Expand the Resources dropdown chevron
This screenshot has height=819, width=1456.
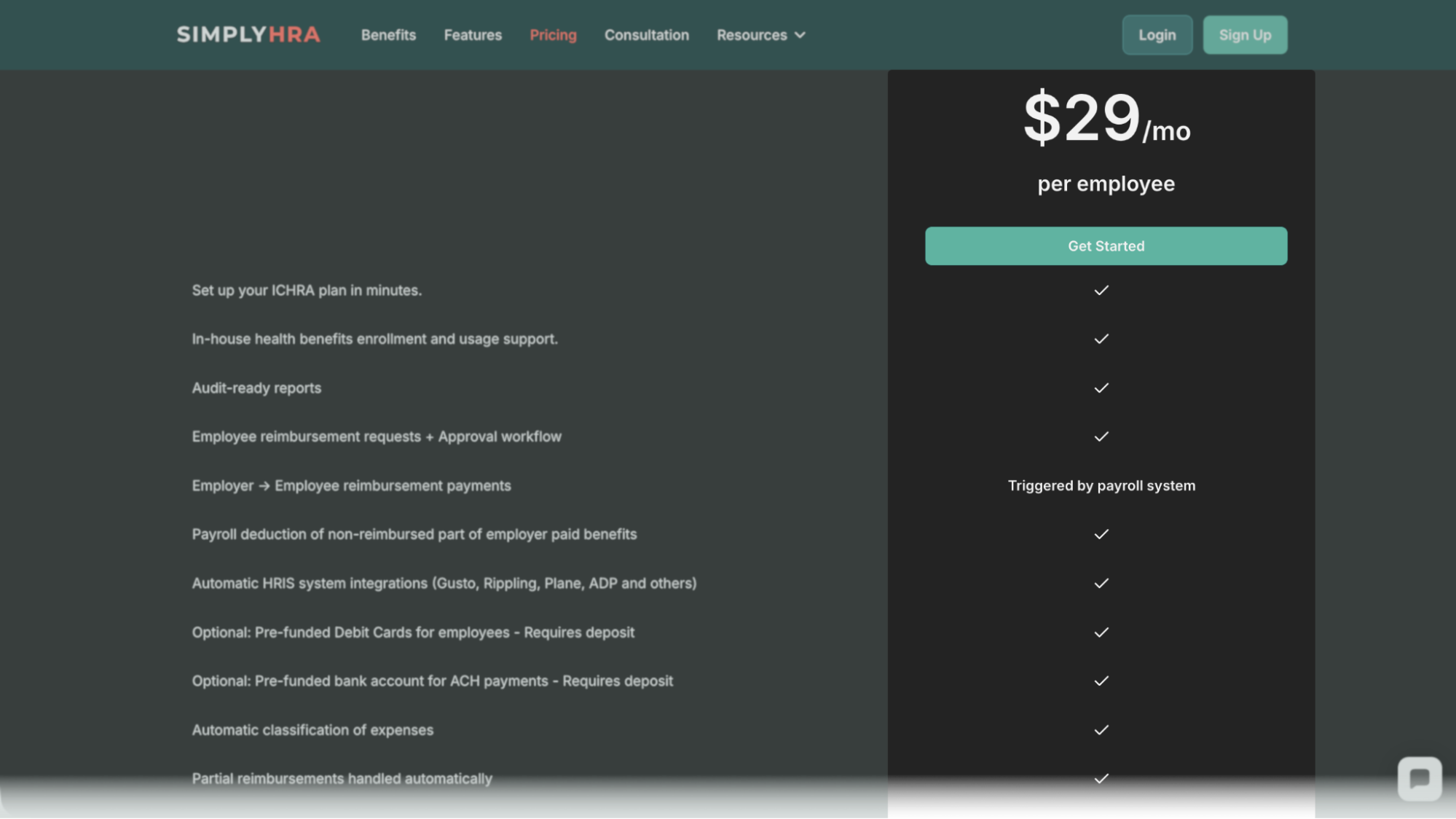[x=800, y=35]
